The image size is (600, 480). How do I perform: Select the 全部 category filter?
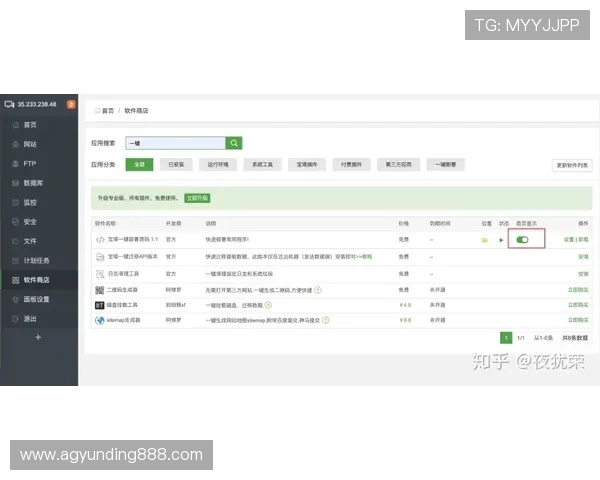[x=139, y=165]
